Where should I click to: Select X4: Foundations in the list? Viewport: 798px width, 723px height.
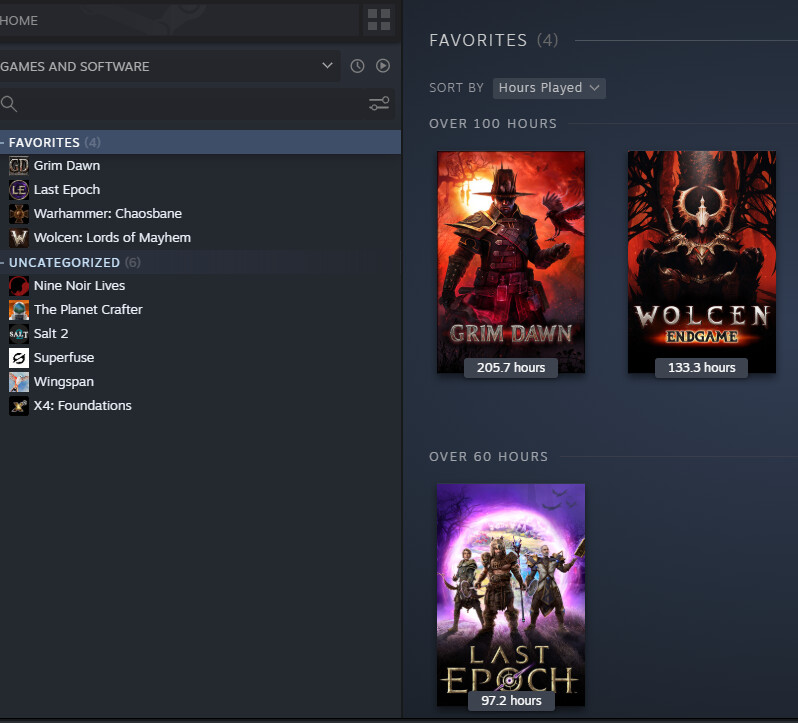82,406
